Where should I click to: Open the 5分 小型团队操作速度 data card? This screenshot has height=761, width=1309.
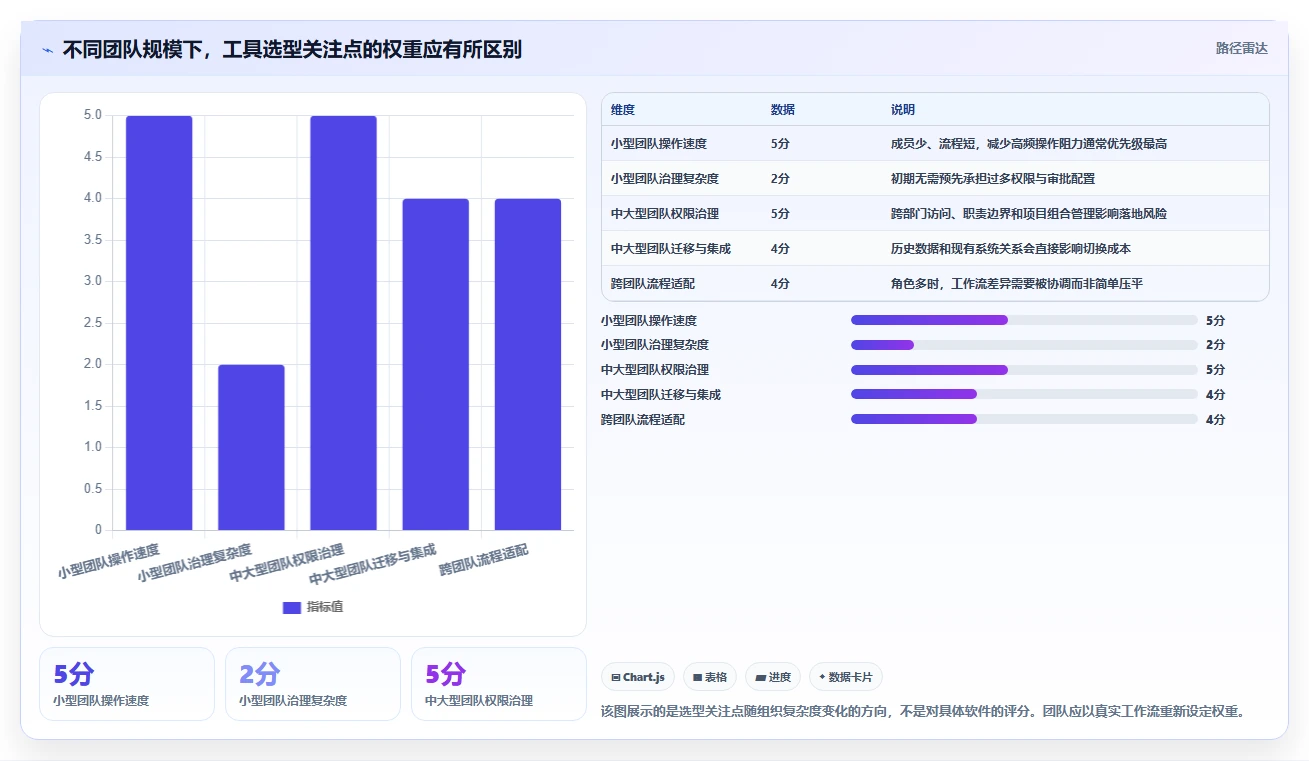[127, 684]
